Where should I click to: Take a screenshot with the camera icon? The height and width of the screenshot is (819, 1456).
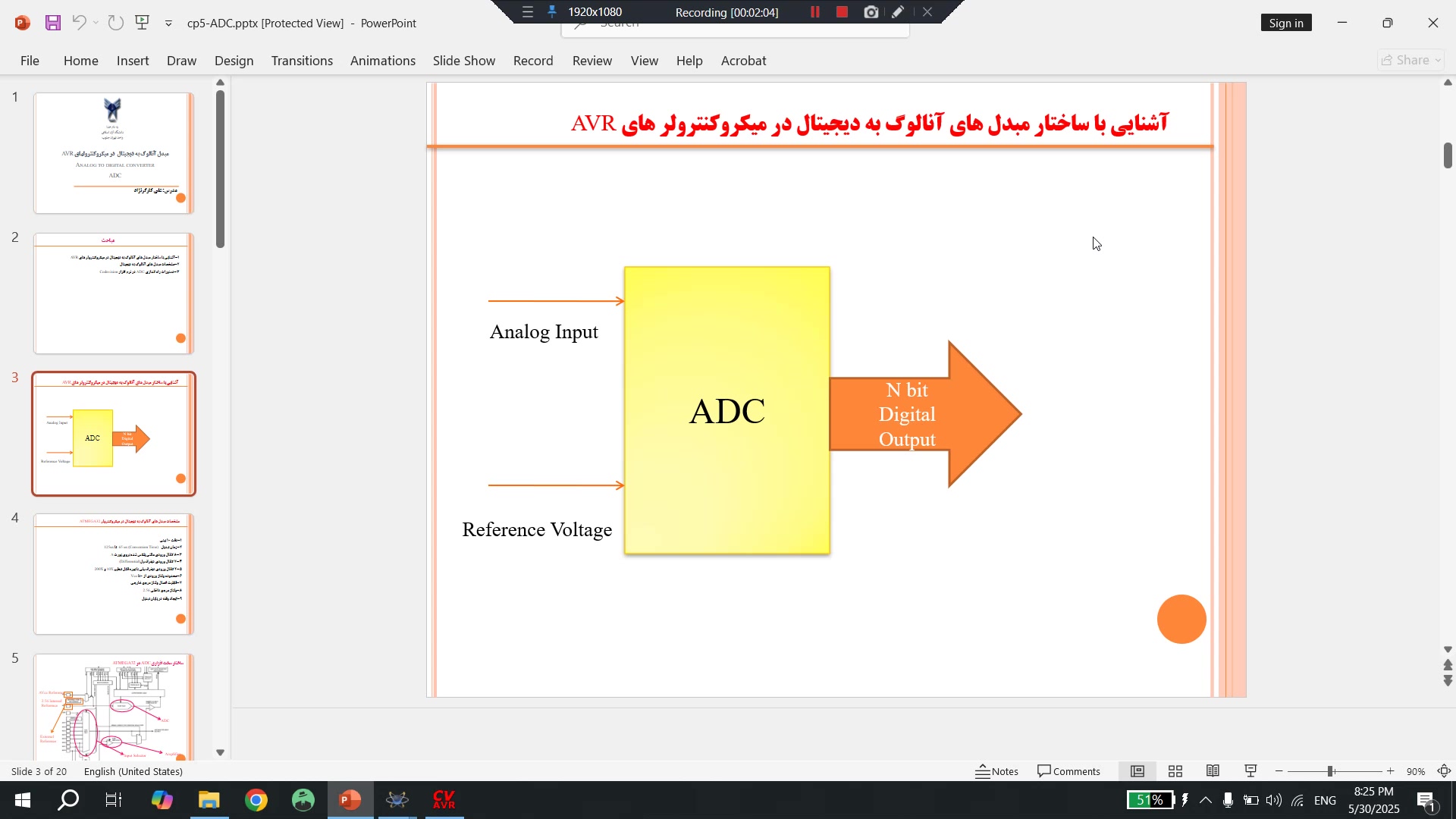pyautogui.click(x=871, y=12)
